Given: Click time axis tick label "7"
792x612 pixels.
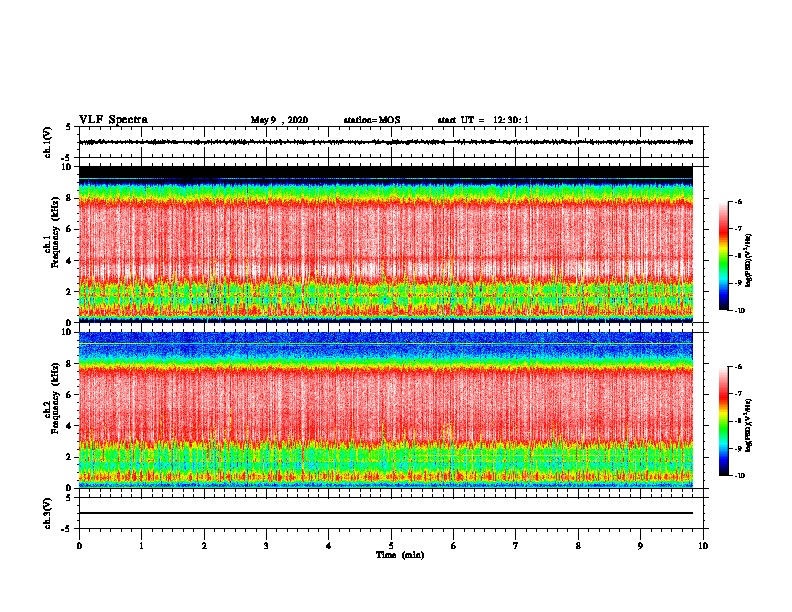Looking at the screenshot, I should [516, 546].
